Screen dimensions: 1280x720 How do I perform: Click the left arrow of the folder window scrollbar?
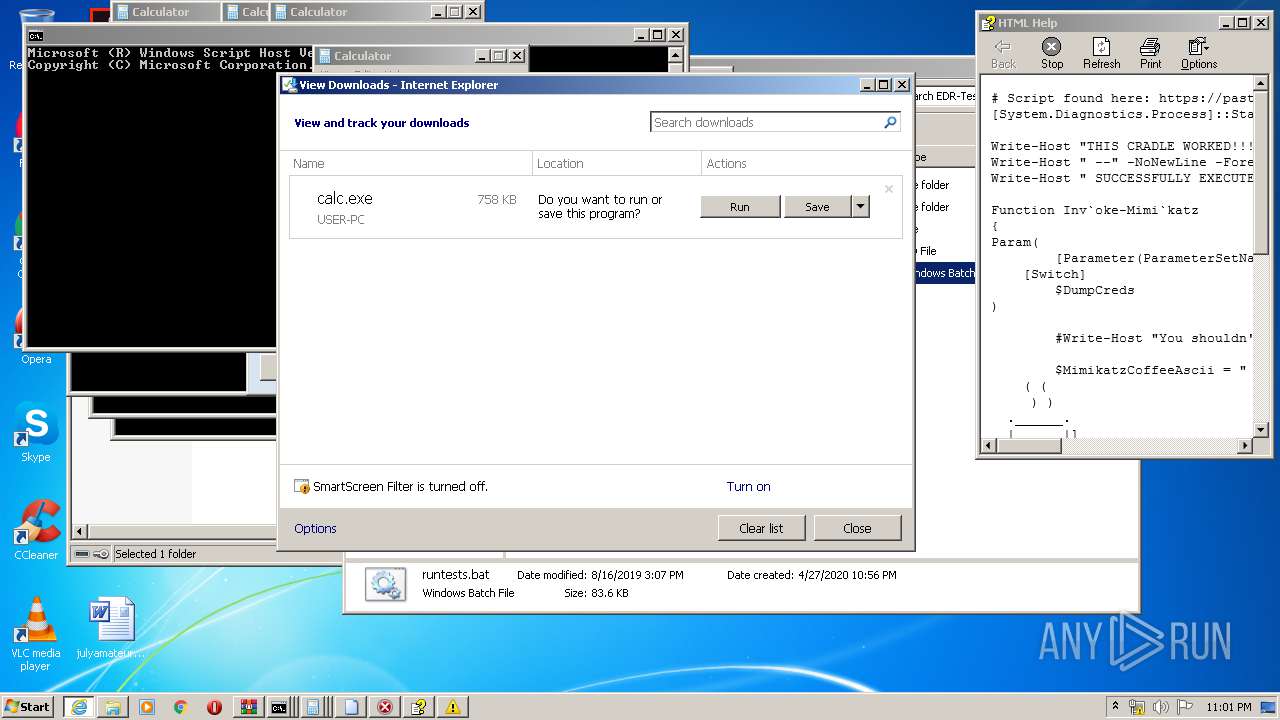click(81, 531)
